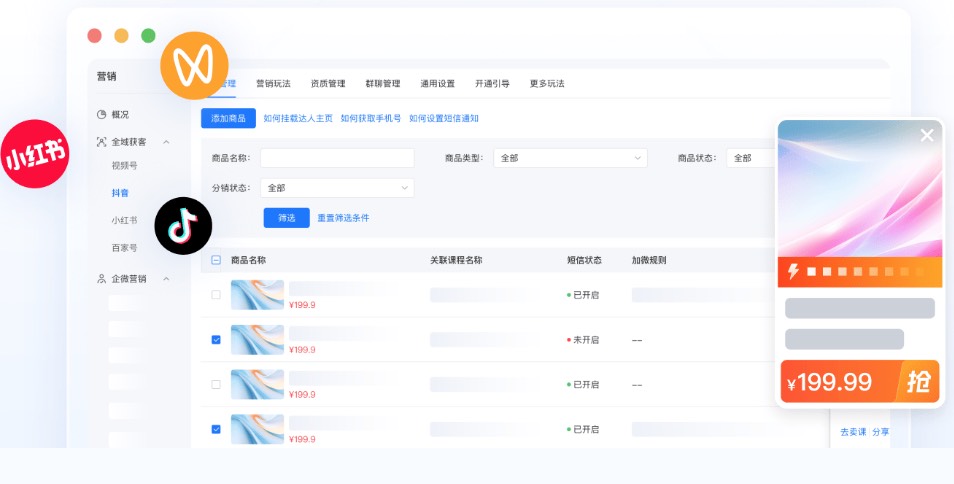
Task: Switch to the 通用设置 tab
Action: pyautogui.click(x=437, y=83)
